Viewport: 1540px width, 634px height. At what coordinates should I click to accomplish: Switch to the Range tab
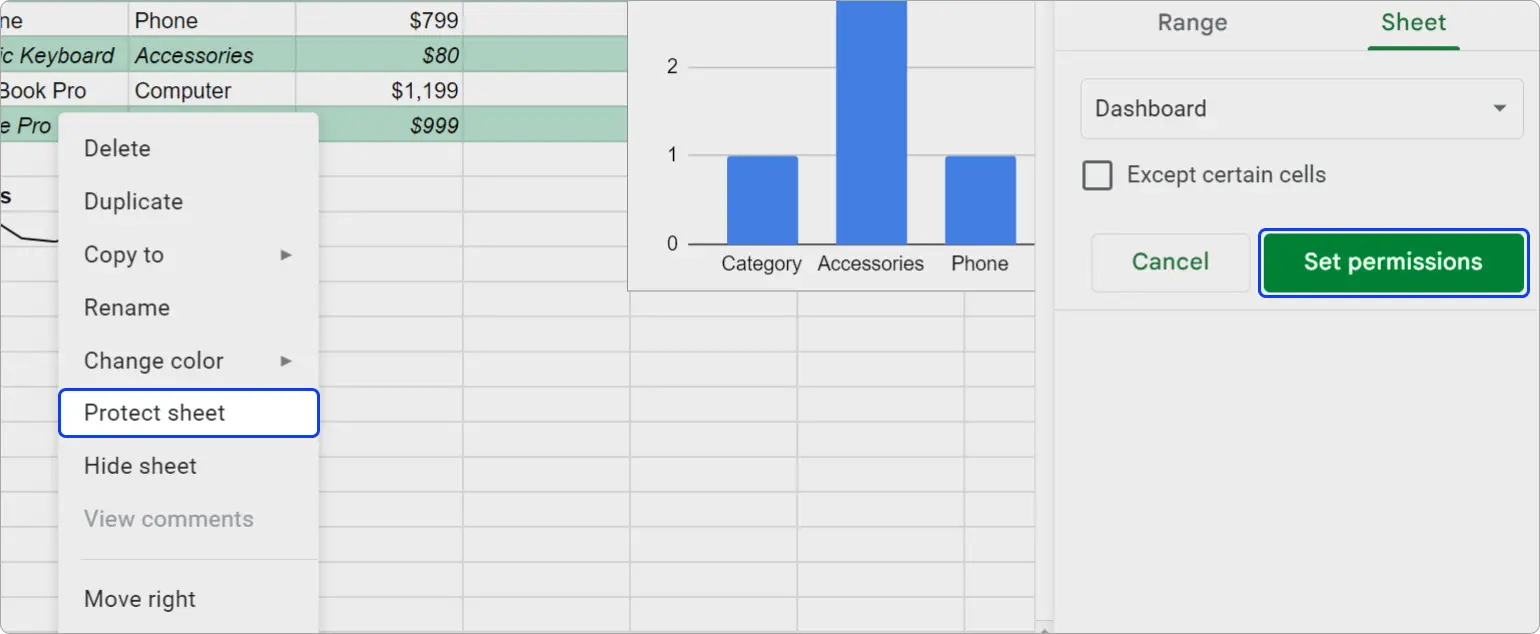click(1192, 23)
